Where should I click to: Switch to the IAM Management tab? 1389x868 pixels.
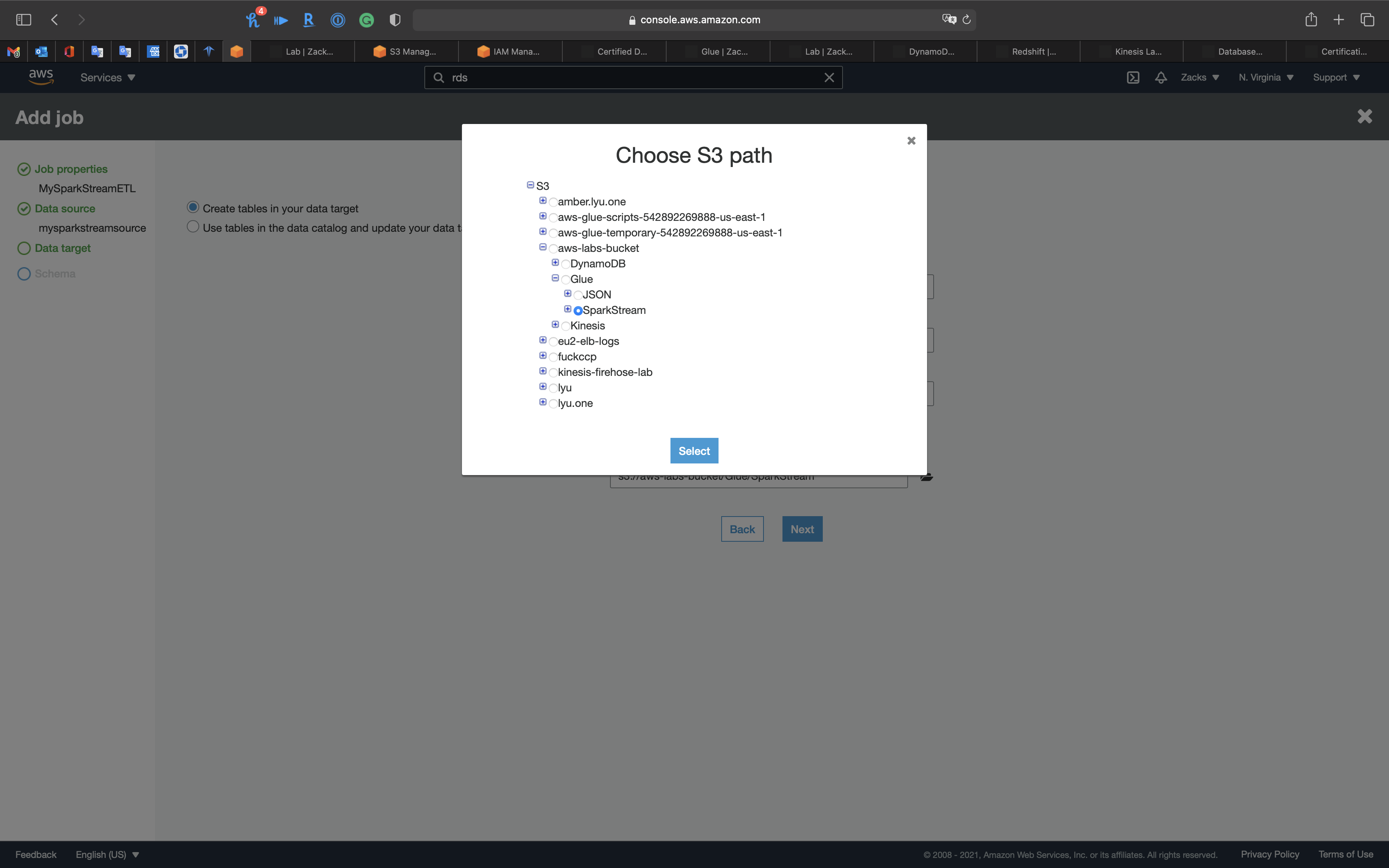pos(510,52)
